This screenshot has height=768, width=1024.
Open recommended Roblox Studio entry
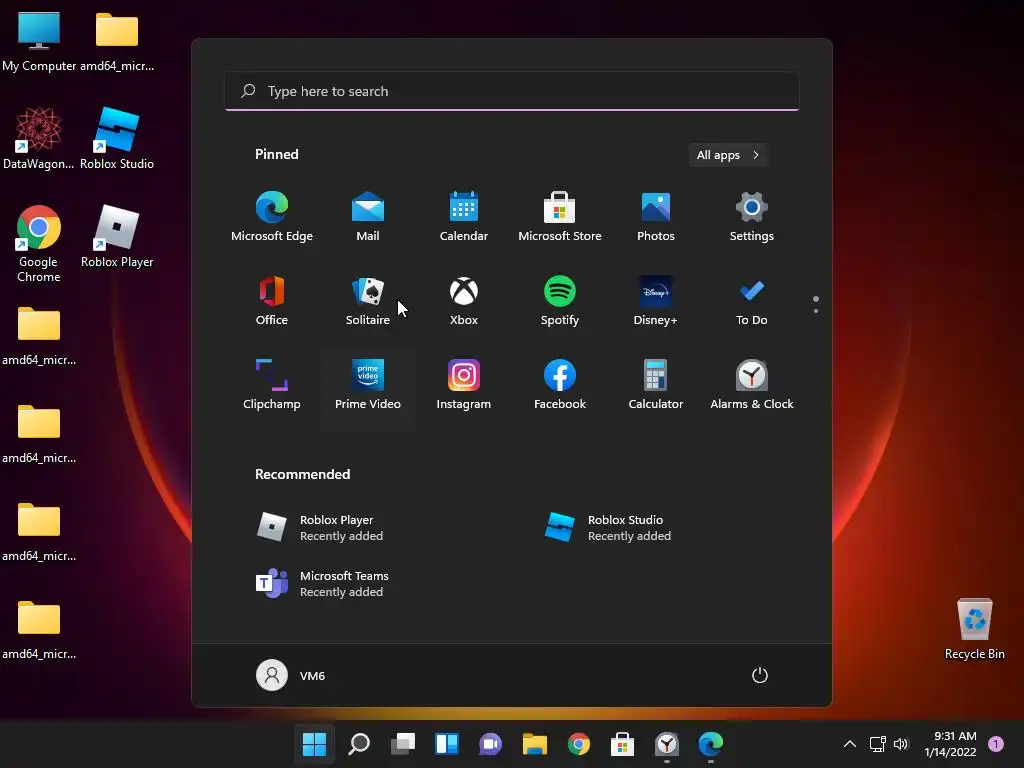(609, 528)
